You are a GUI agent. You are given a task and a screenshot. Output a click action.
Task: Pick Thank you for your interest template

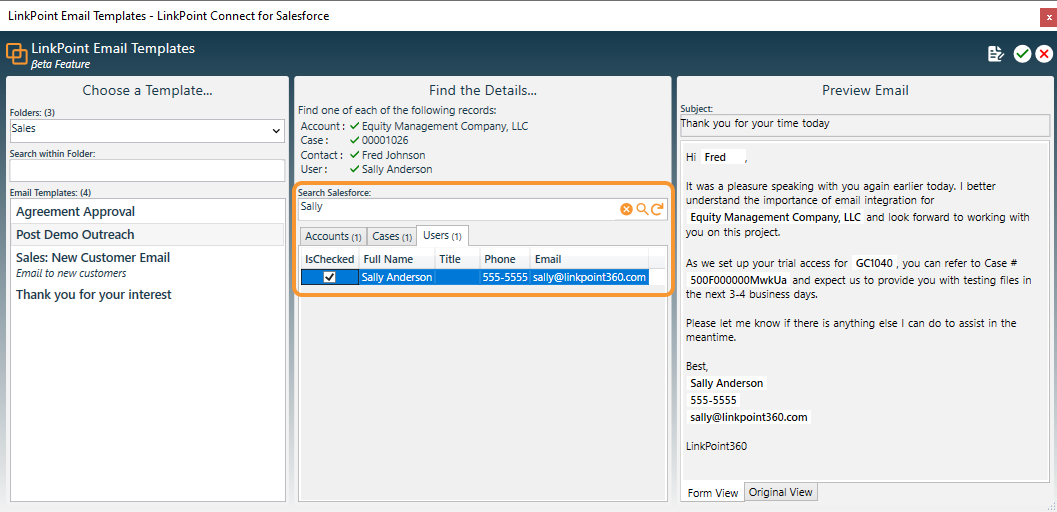[148, 294]
